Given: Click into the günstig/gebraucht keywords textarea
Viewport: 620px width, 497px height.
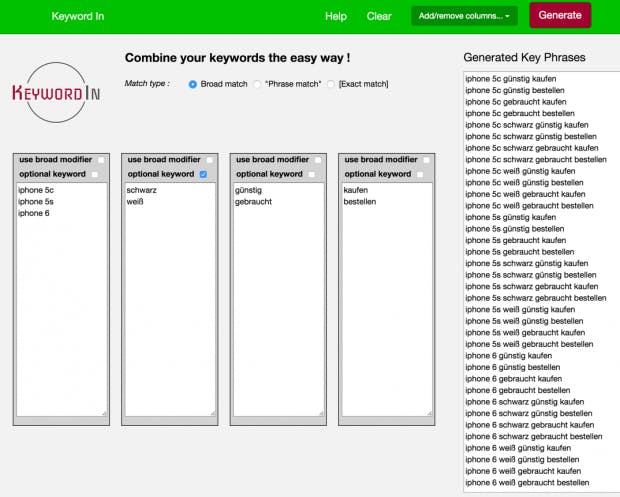Looking at the screenshot, I should click(x=278, y=299).
